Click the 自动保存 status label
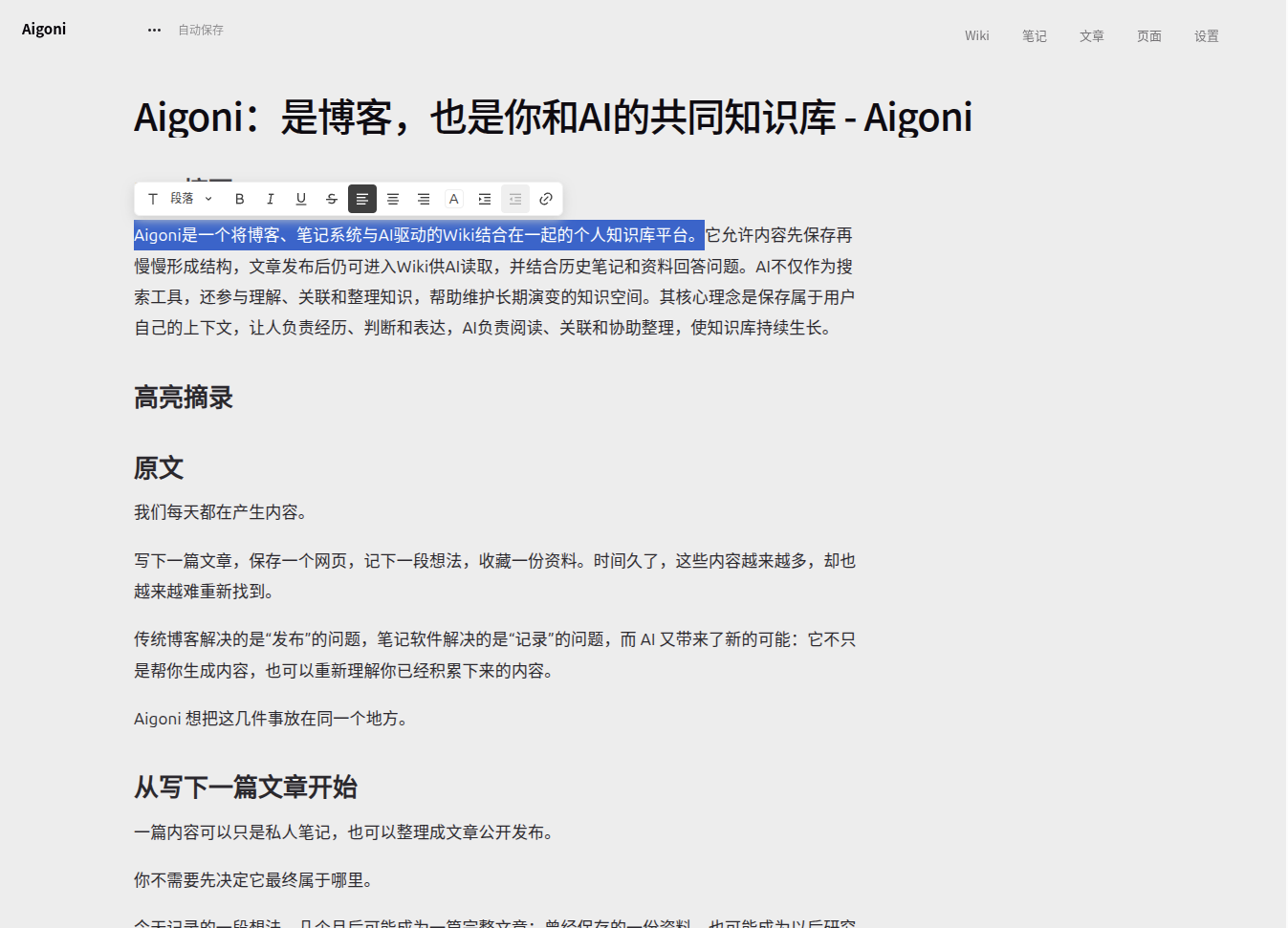 [x=201, y=31]
